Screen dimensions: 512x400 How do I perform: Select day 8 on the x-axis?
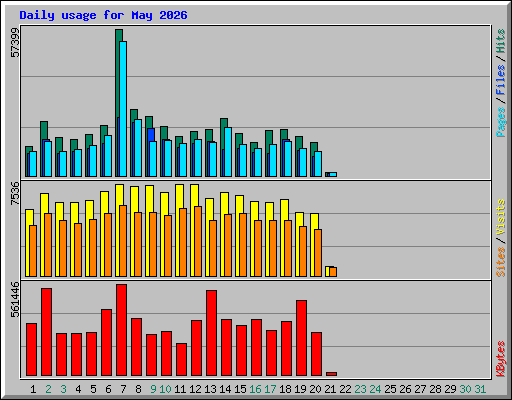138,389
